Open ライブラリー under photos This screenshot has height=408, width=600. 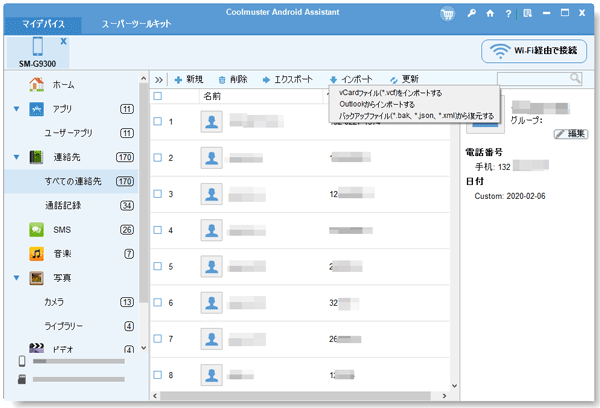64,326
